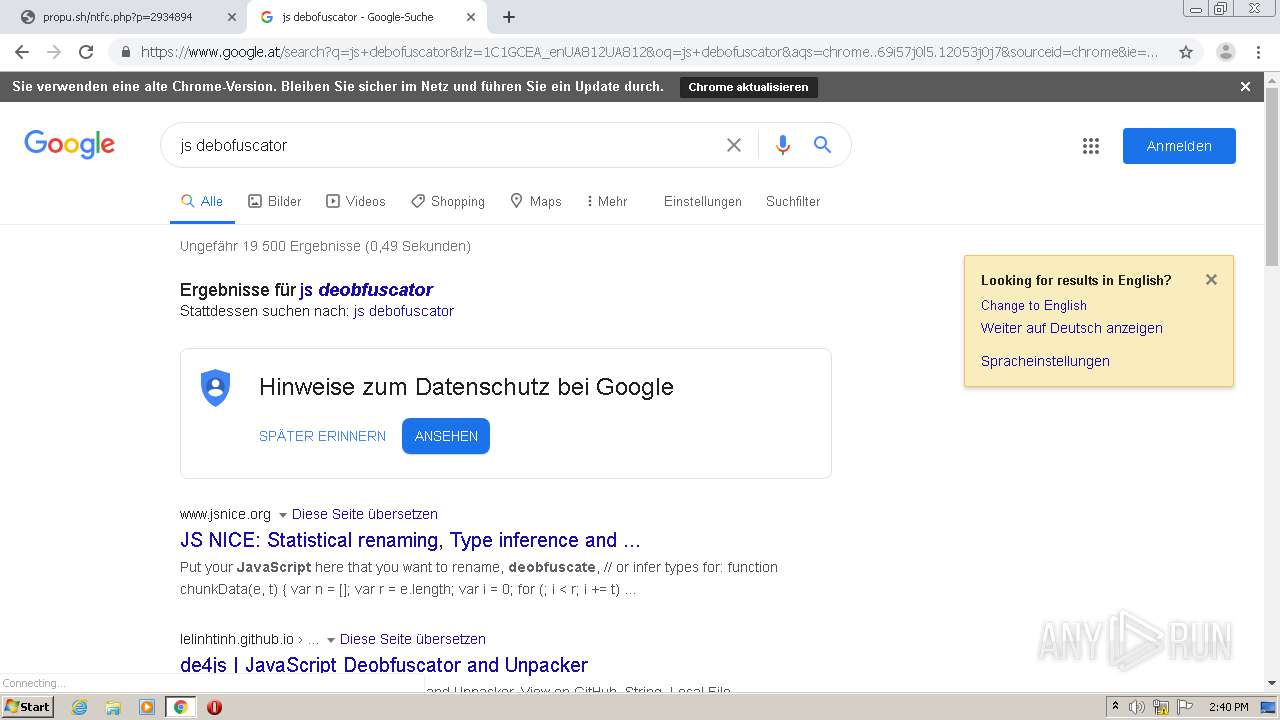The width and height of the screenshot is (1280, 720).
Task: Reload the current page
Action: click(x=86, y=52)
